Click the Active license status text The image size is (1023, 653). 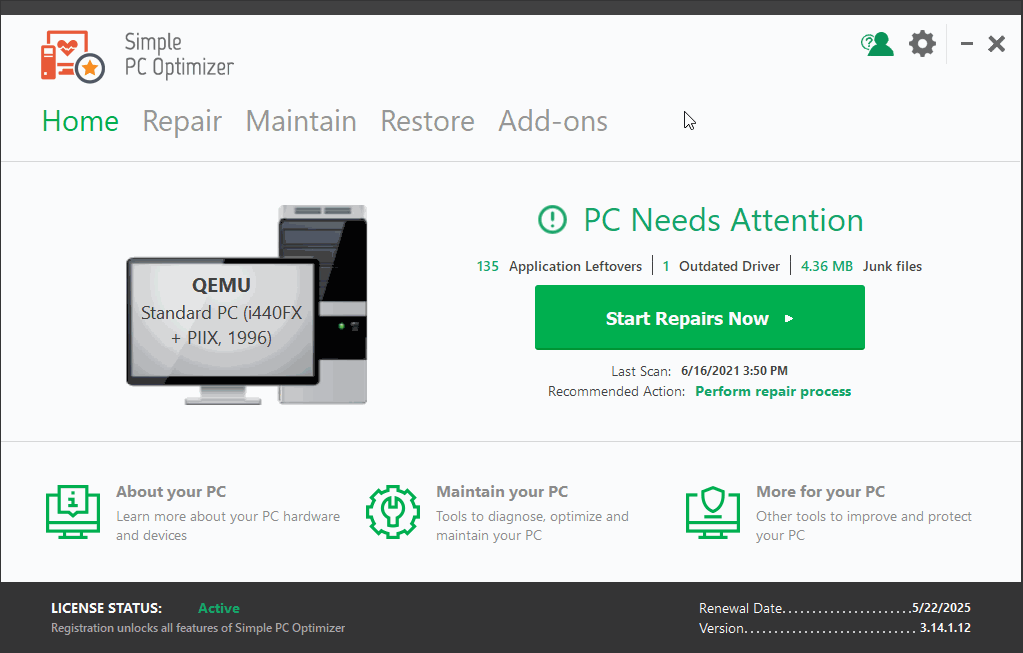pos(219,608)
